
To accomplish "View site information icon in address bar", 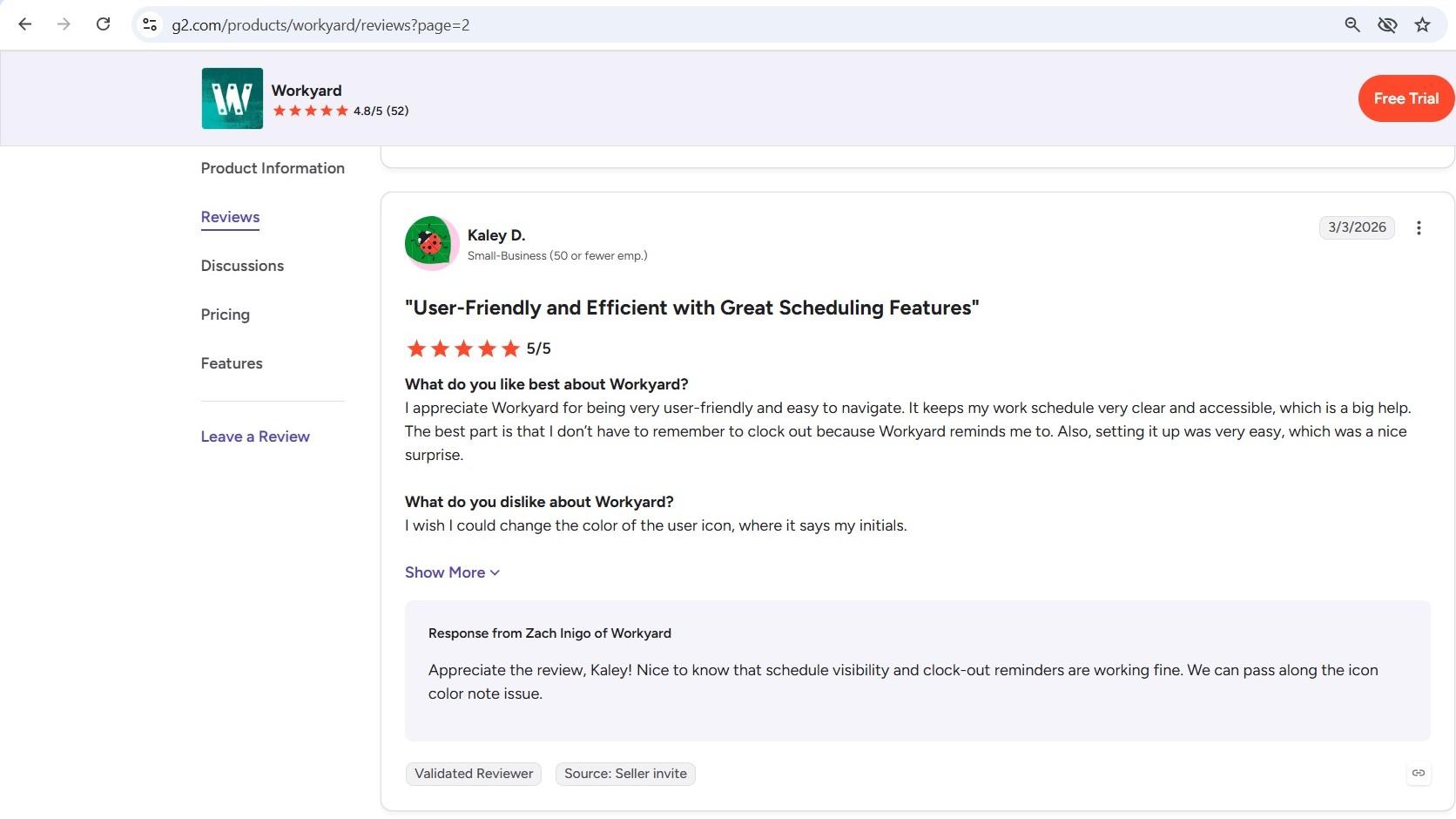I will (x=150, y=24).
